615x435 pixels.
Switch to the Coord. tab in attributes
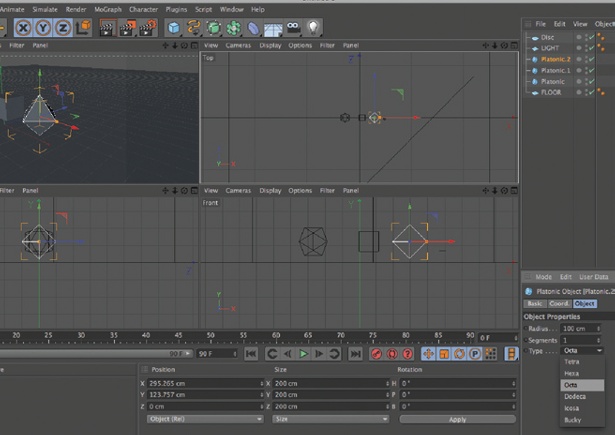tap(562, 303)
